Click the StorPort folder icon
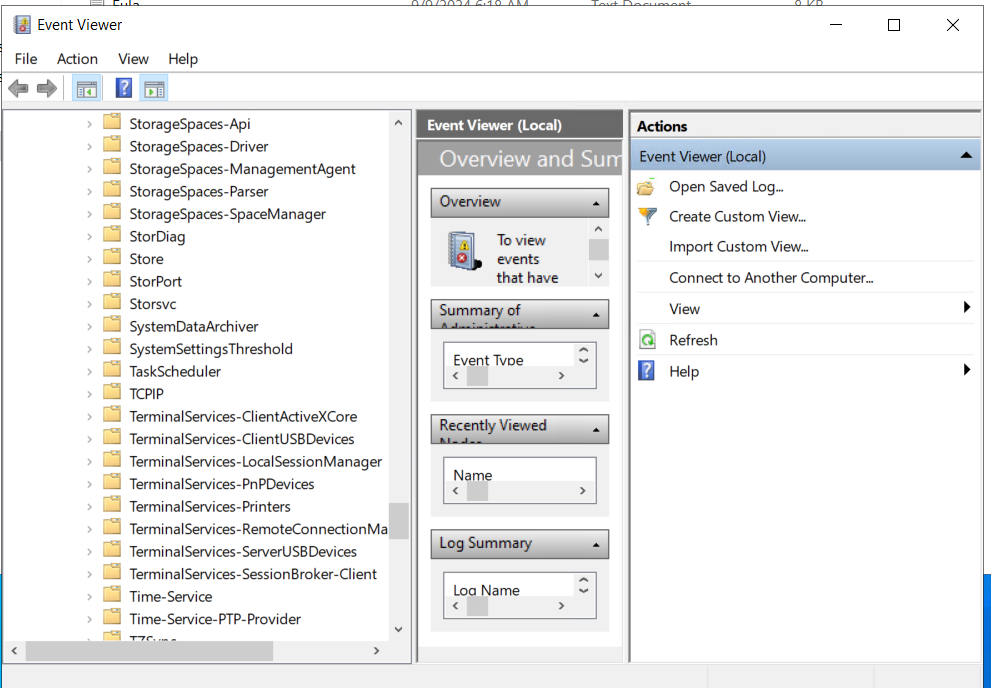991x688 pixels. 112,280
